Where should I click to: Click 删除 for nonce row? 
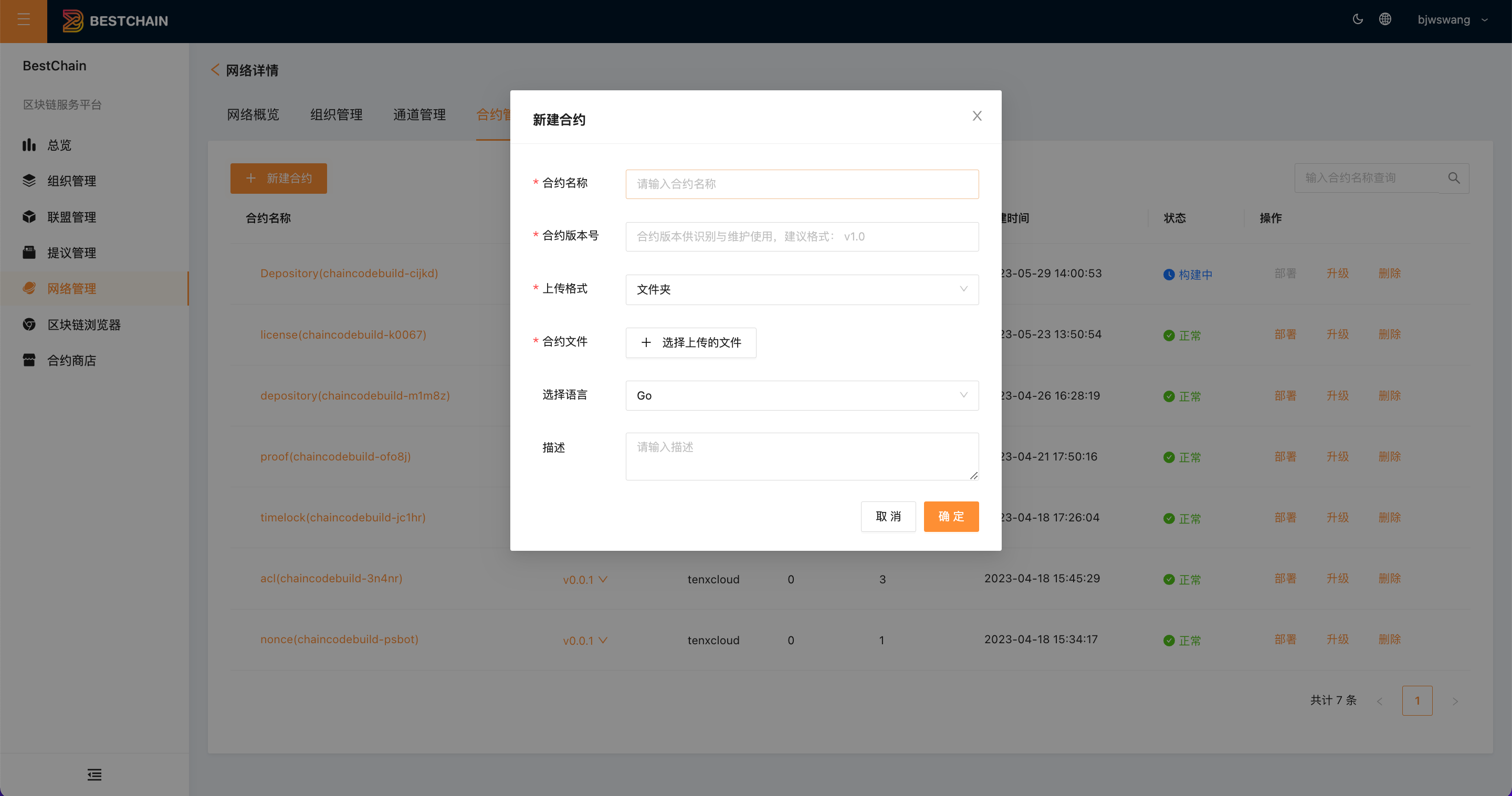point(1390,640)
